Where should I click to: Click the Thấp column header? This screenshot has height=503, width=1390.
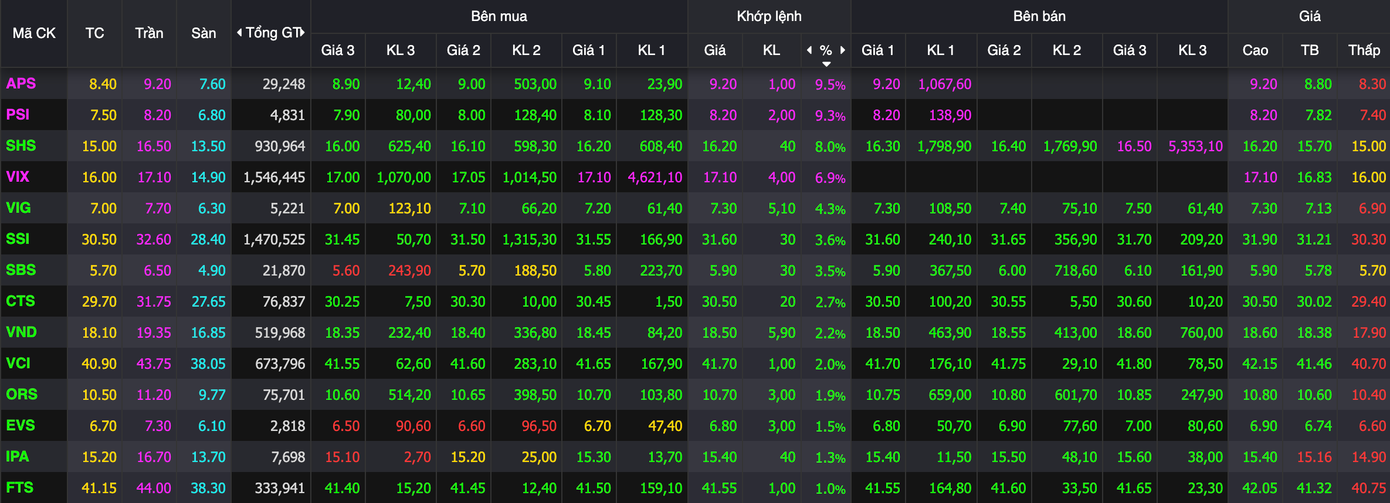pos(1364,50)
